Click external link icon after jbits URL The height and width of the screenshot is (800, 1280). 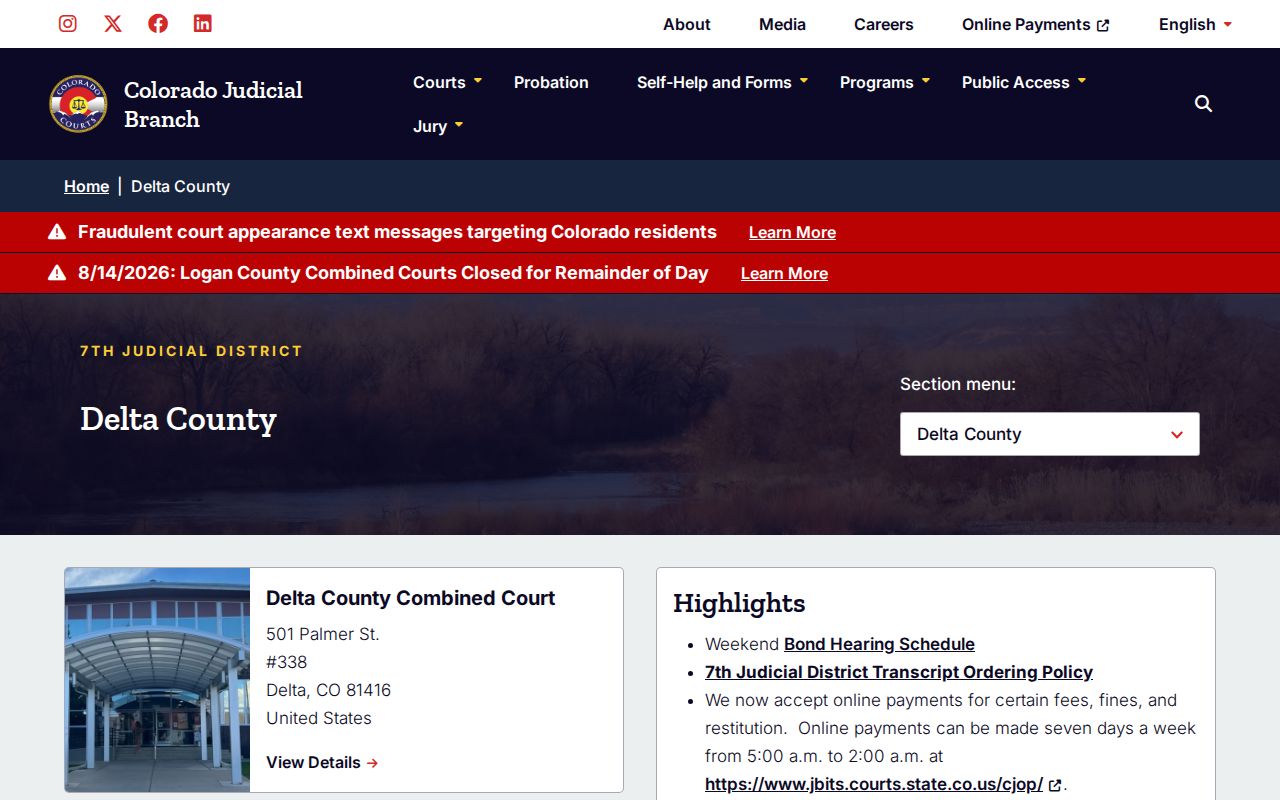(x=1055, y=785)
